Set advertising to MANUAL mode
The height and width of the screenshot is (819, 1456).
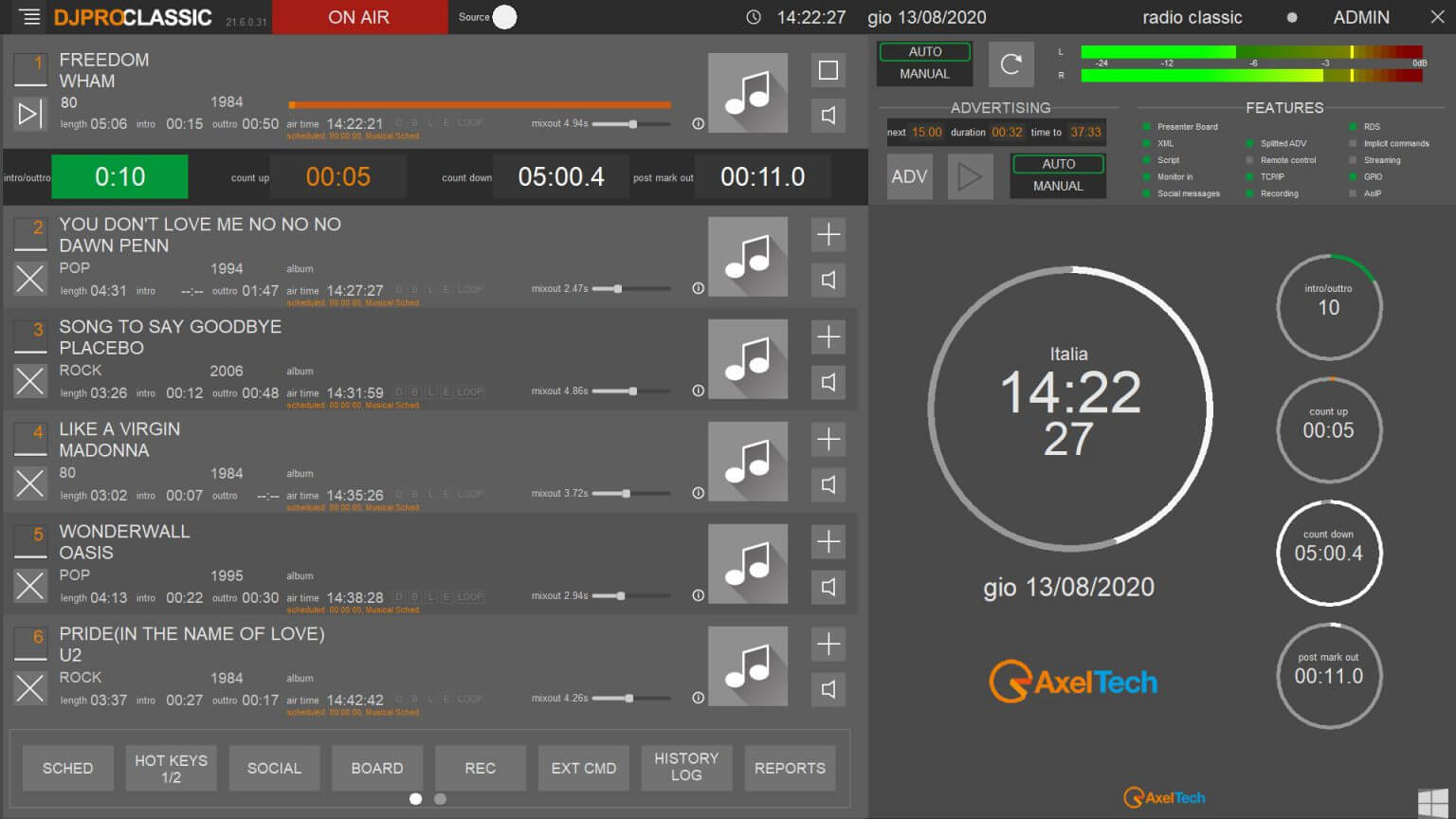(x=1057, y=186)
